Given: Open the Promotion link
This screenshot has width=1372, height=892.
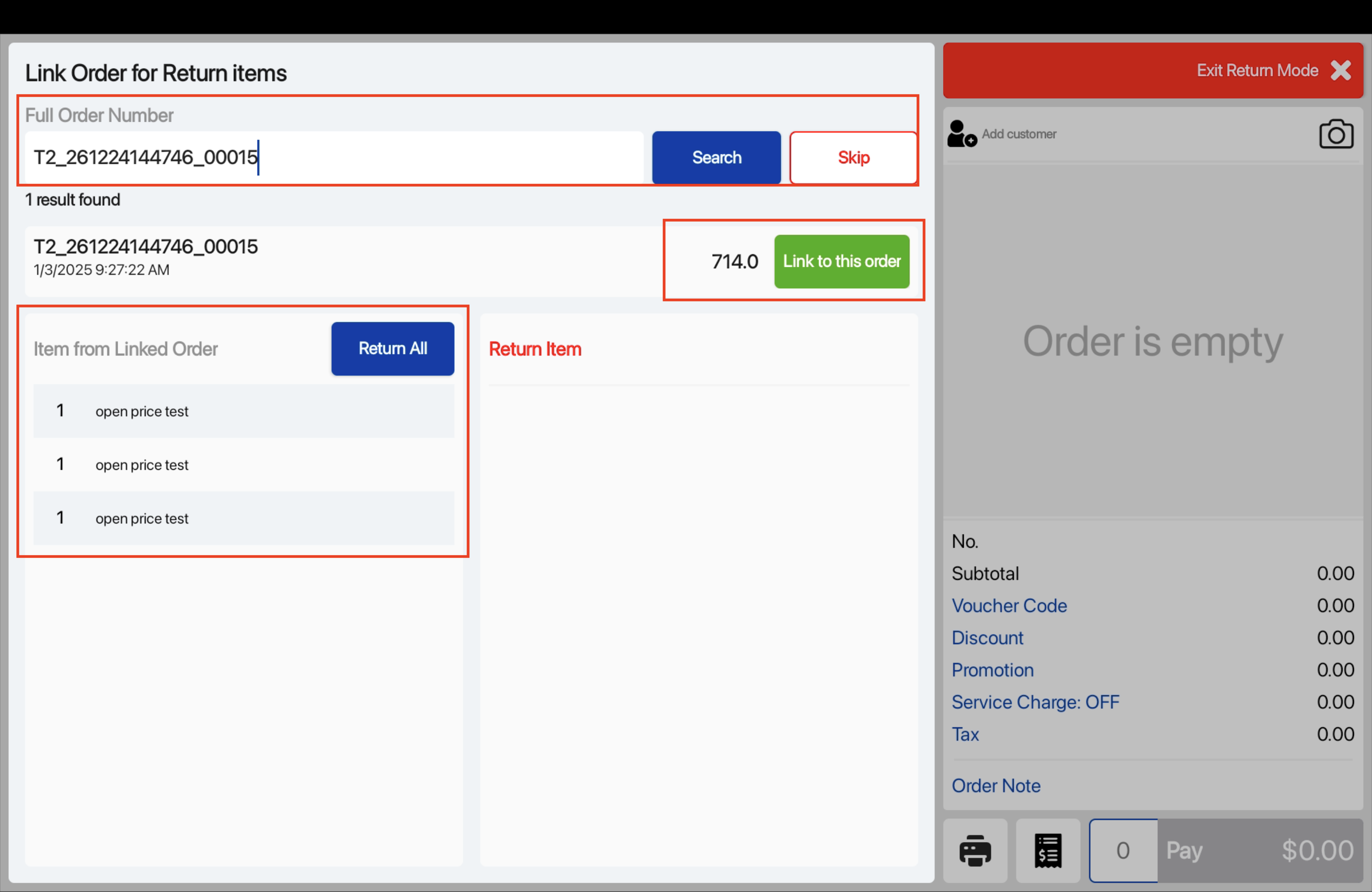Looking at the screenshot, I should [992, 670].
